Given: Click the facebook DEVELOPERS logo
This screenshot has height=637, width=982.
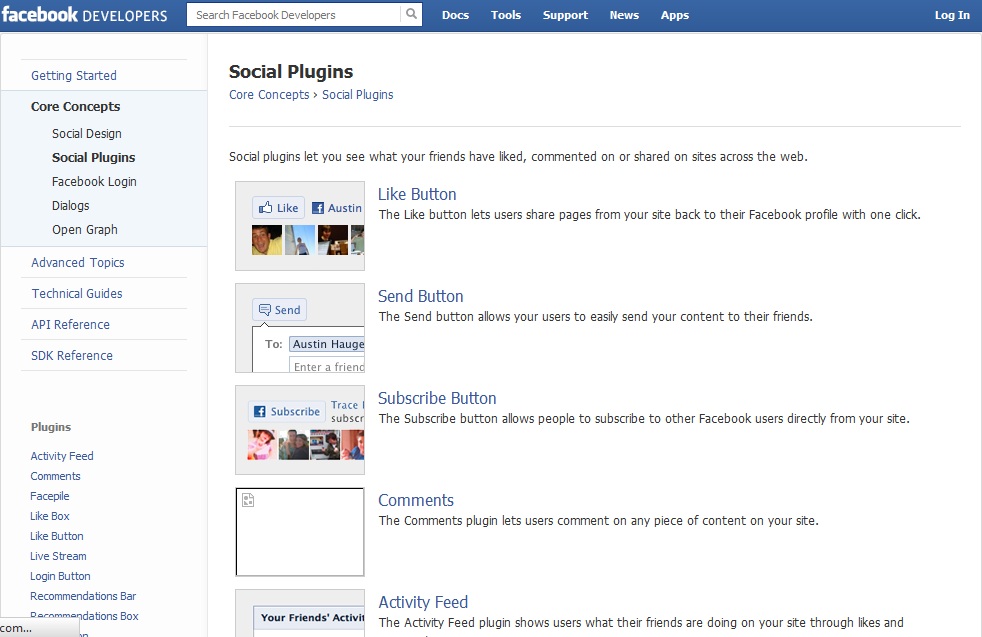Looking at the screenshot, I should 84,15.
